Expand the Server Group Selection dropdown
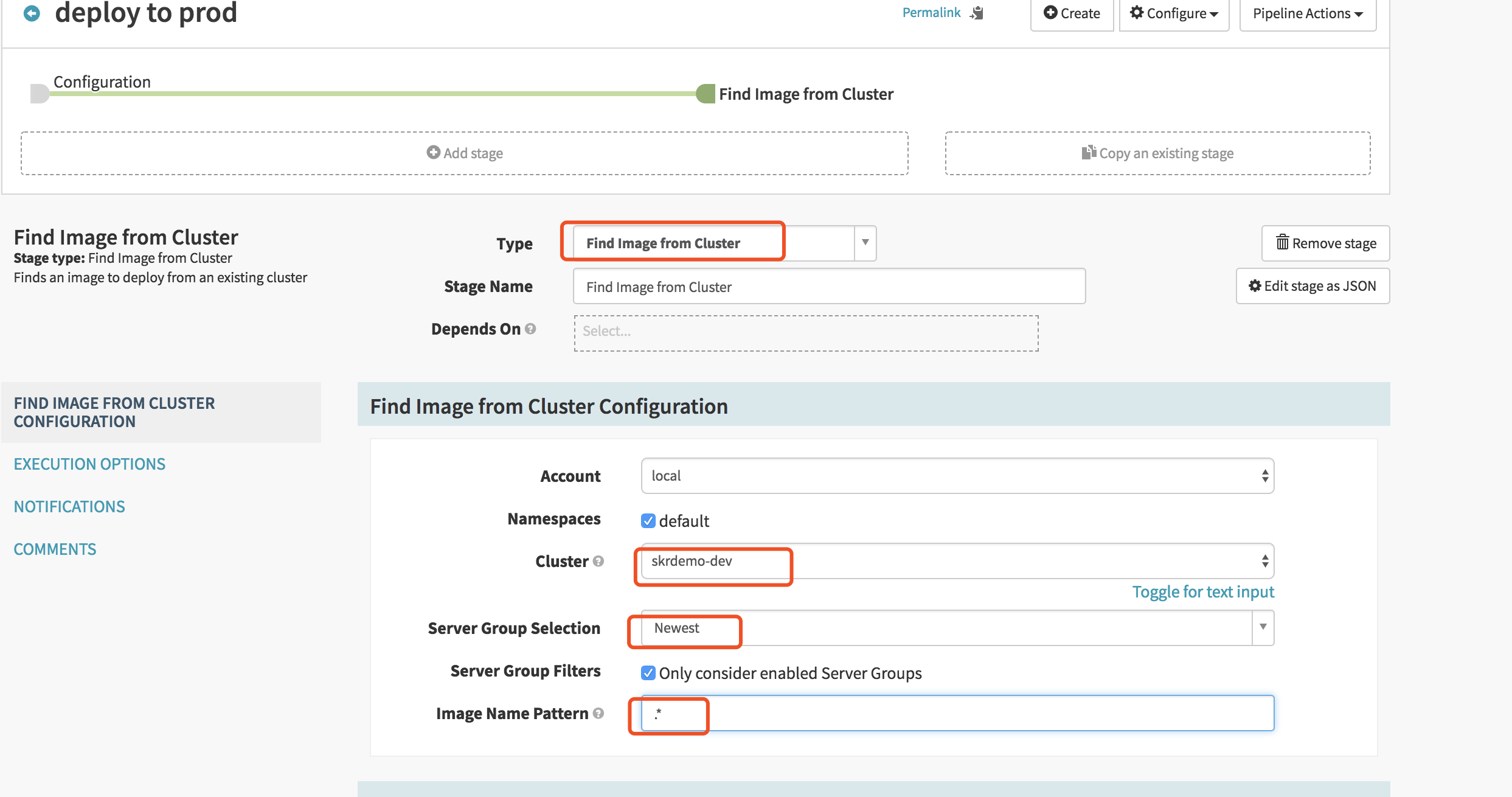This screenshot has height=797, width=1512. pos(1263,627)
